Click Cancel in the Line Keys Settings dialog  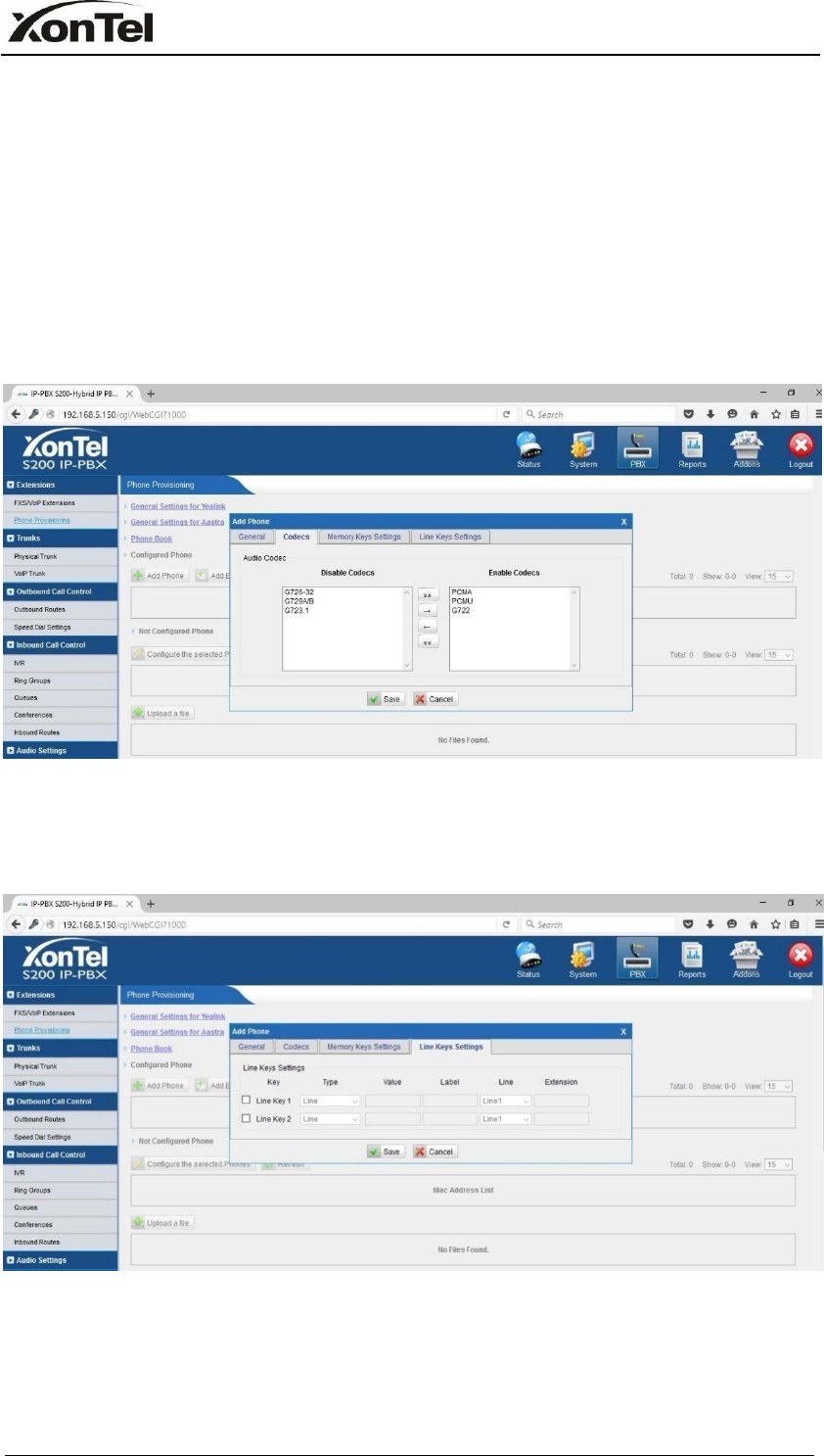(434, 1151)
